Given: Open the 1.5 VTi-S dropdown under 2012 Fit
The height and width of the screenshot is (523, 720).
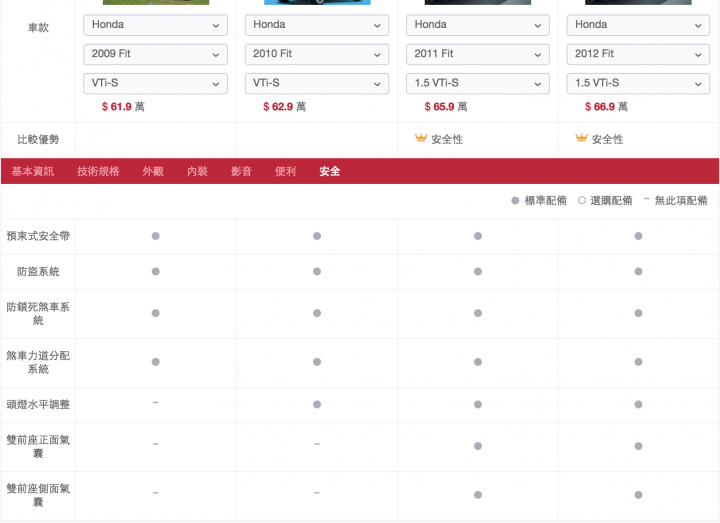Looking at the screenshot, I should click(638, 84).
